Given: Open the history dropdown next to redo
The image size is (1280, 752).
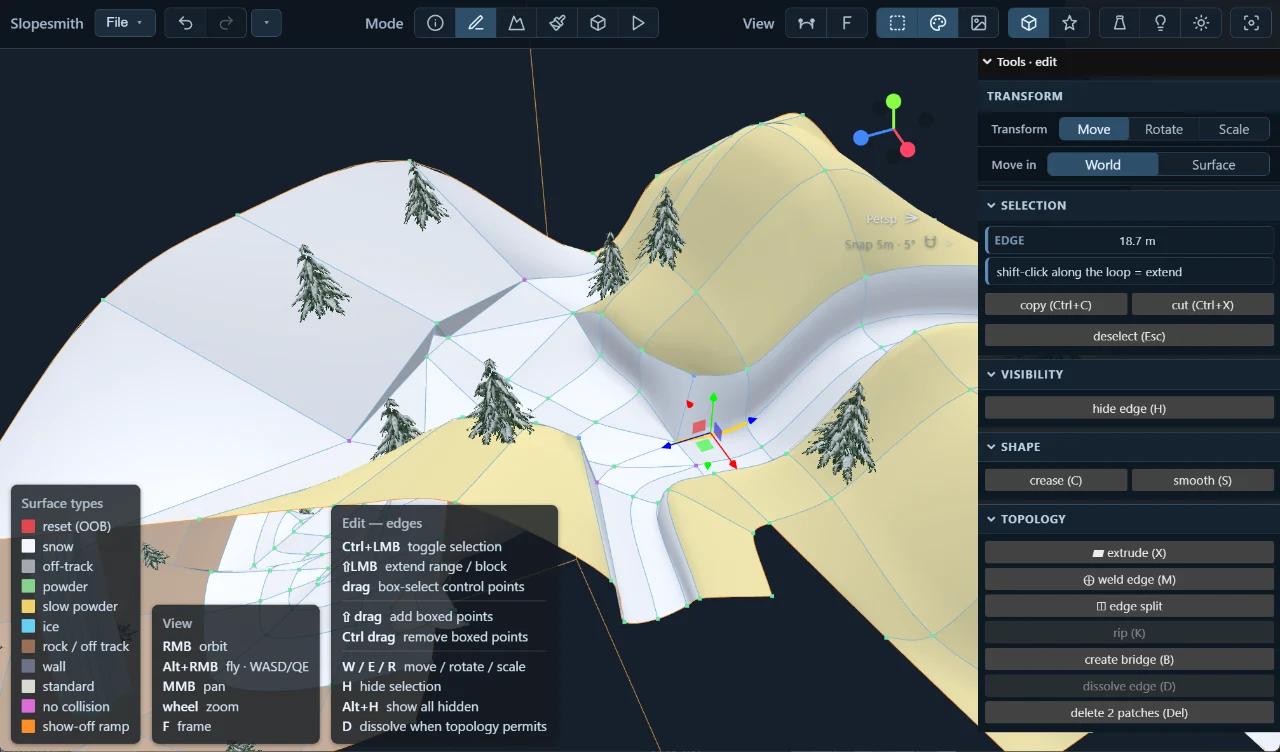Looking at the screenshot, I should click(266, 23).
